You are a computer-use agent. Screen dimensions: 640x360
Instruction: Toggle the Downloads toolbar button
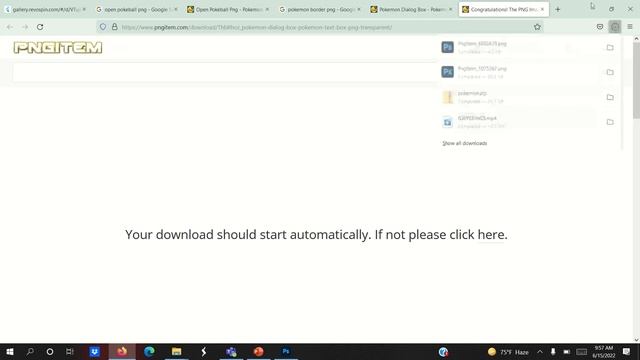pyautogui.click(x=615, y=27)
